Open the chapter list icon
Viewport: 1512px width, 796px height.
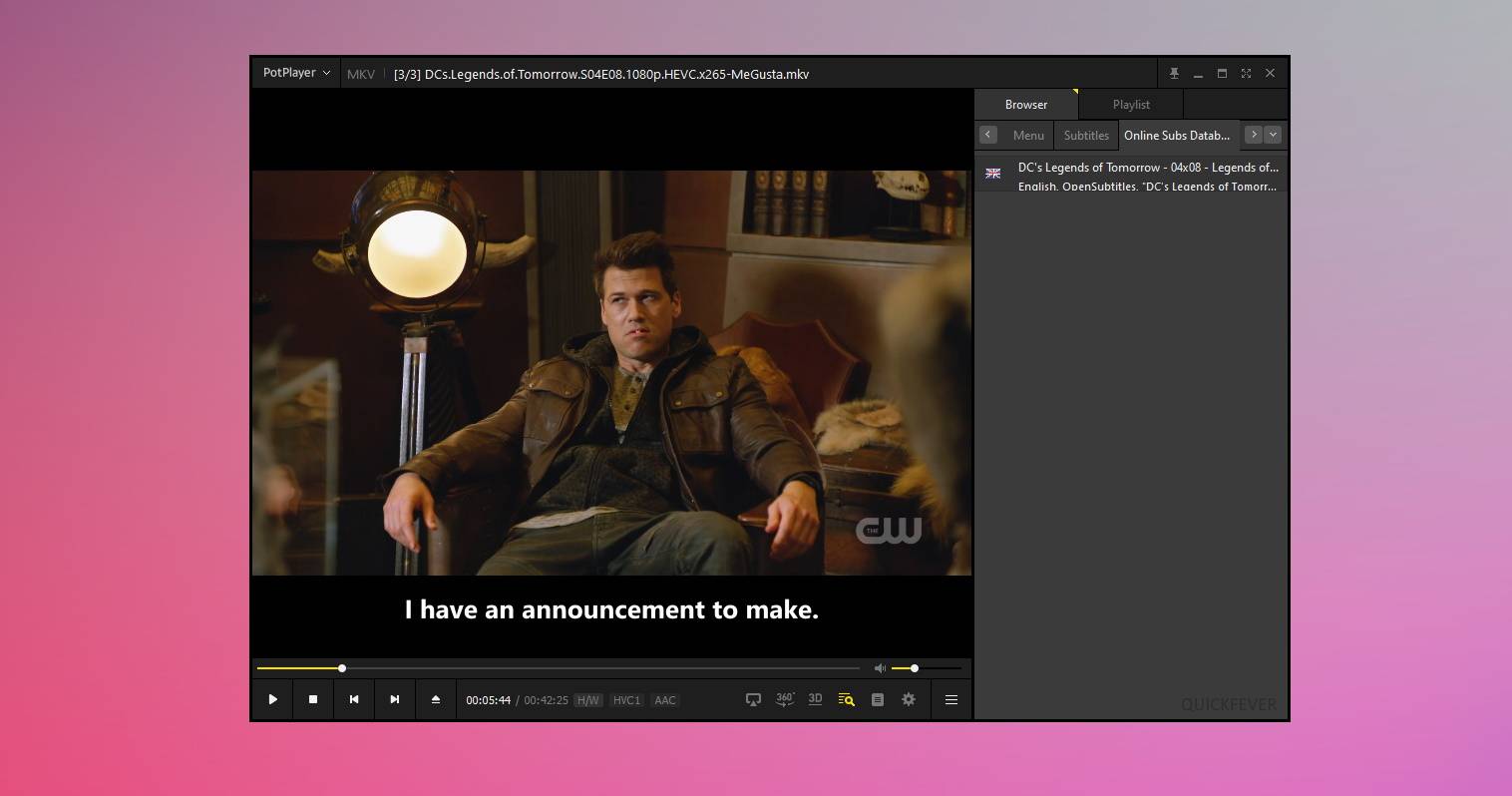point(878,700)
